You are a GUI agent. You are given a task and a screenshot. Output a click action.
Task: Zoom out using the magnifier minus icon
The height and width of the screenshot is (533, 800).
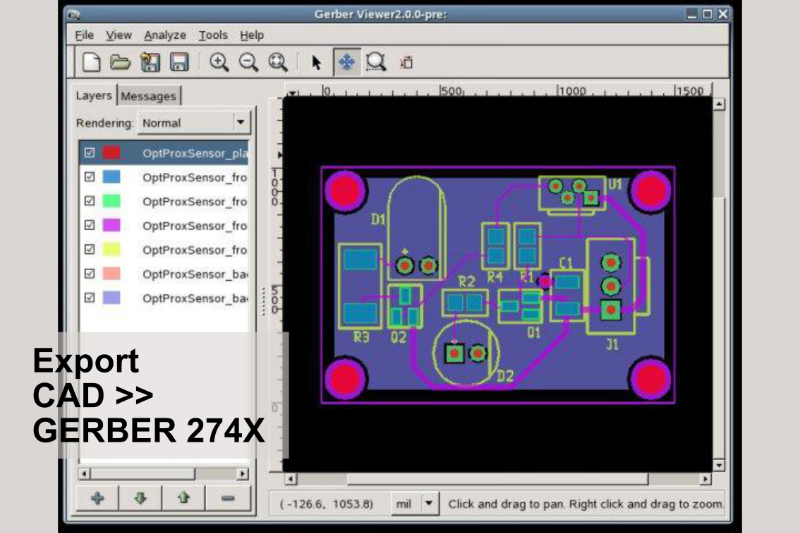pos(248,62)
